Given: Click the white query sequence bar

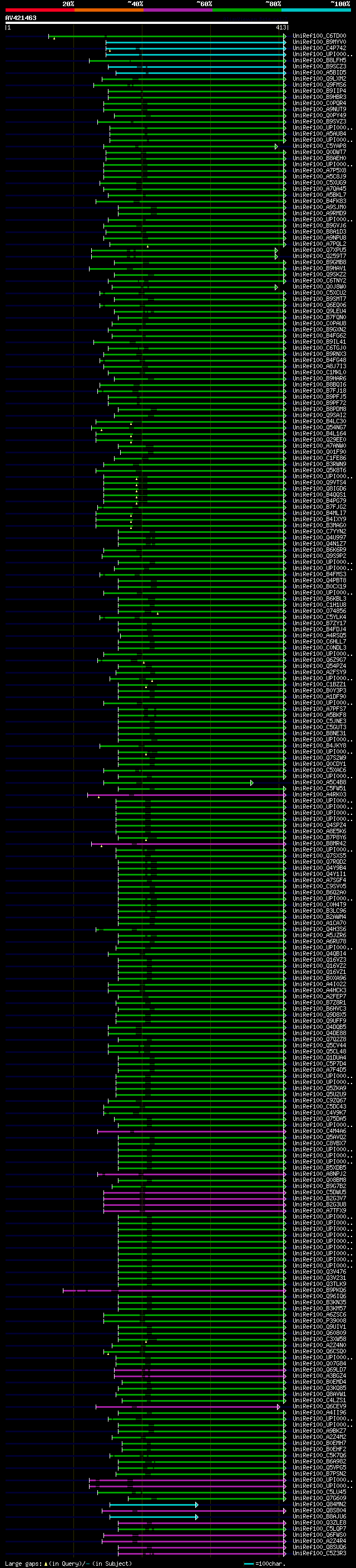Looking at the screenshot, I should coord(146,22).
